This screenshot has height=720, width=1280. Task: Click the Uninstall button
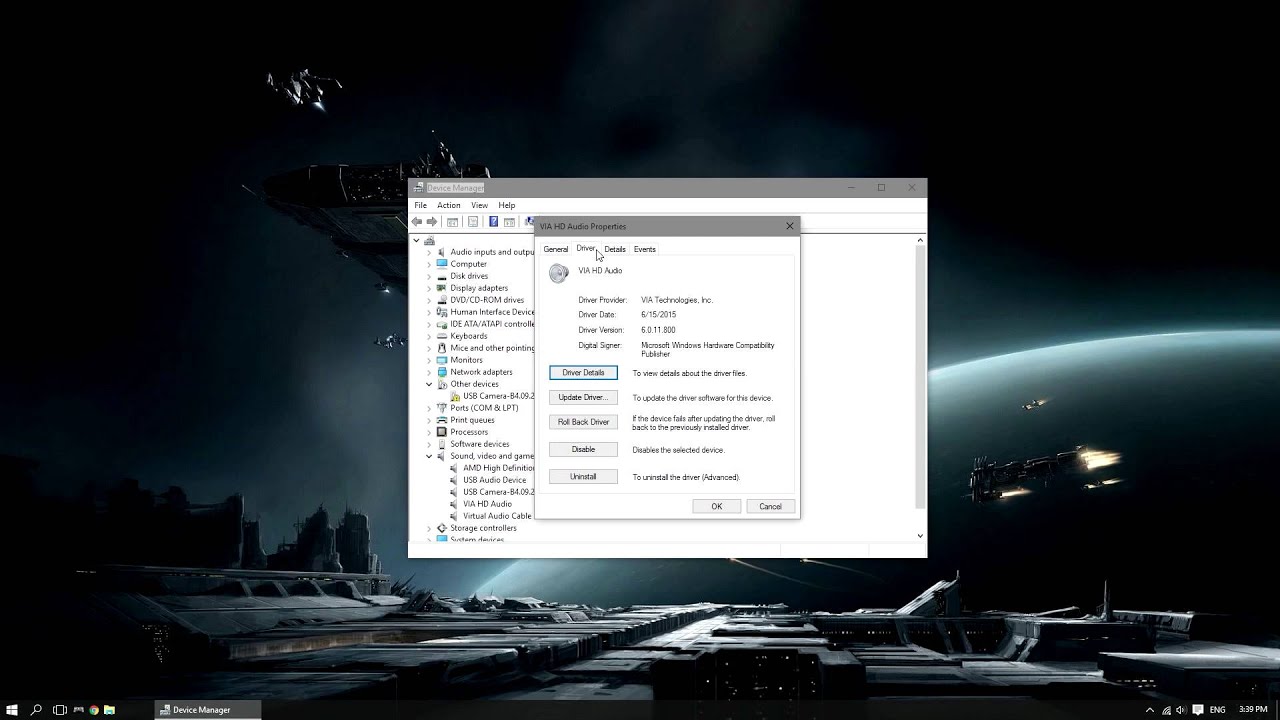point(583,477)
